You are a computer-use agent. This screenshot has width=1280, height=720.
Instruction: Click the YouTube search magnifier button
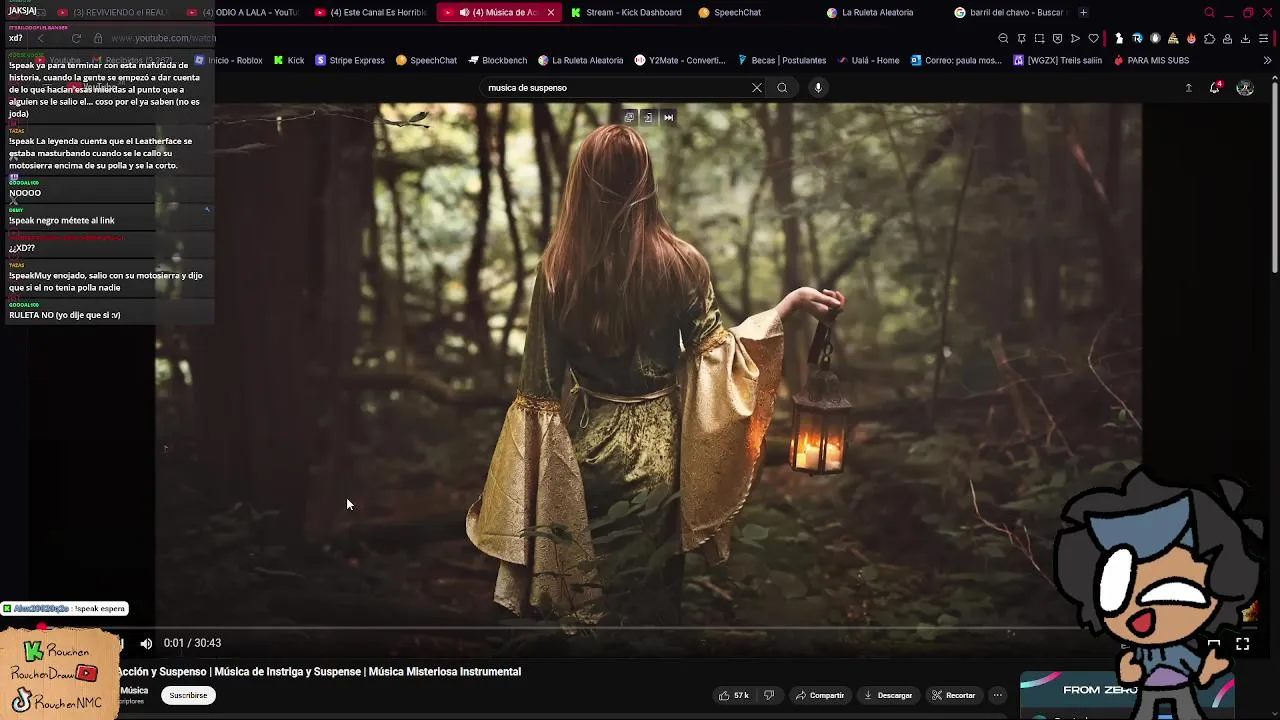pos(782,88)
